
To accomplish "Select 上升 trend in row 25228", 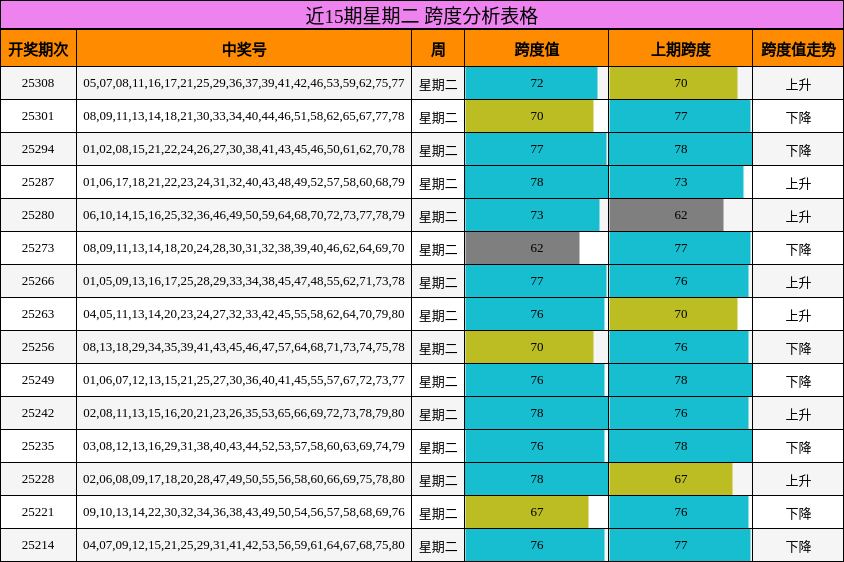I will (x=798, y=480).
